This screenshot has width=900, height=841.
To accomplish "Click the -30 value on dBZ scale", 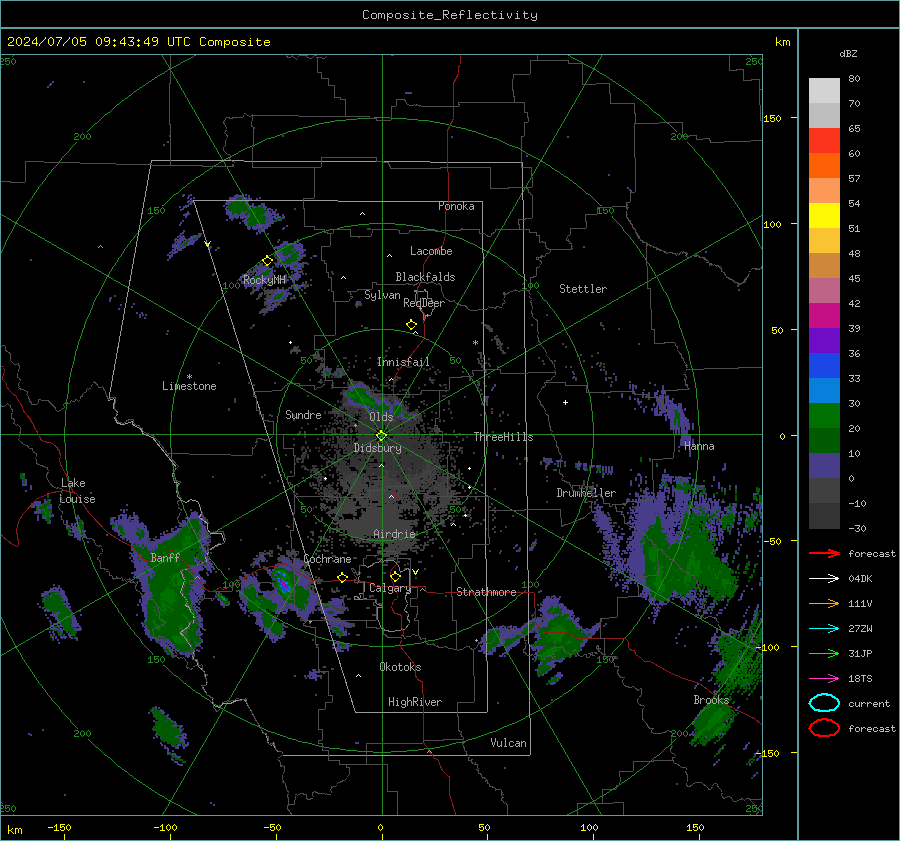I will click(x=857, y=529).
